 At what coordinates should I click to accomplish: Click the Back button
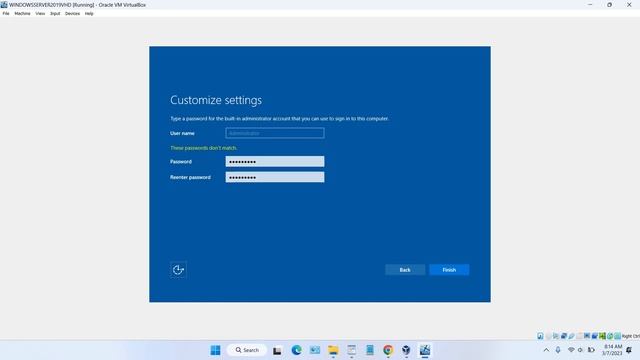point(405,270)
